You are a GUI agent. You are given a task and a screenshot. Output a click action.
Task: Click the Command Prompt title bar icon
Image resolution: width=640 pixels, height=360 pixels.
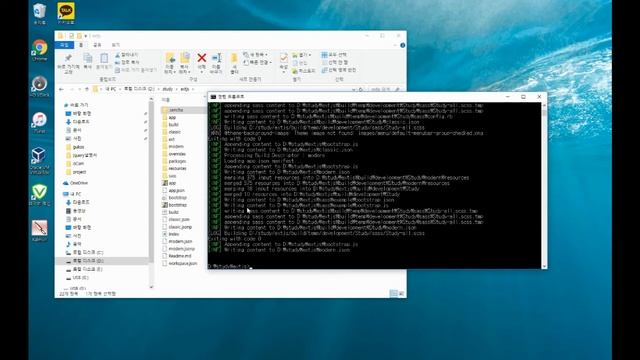tap(213, 97)
